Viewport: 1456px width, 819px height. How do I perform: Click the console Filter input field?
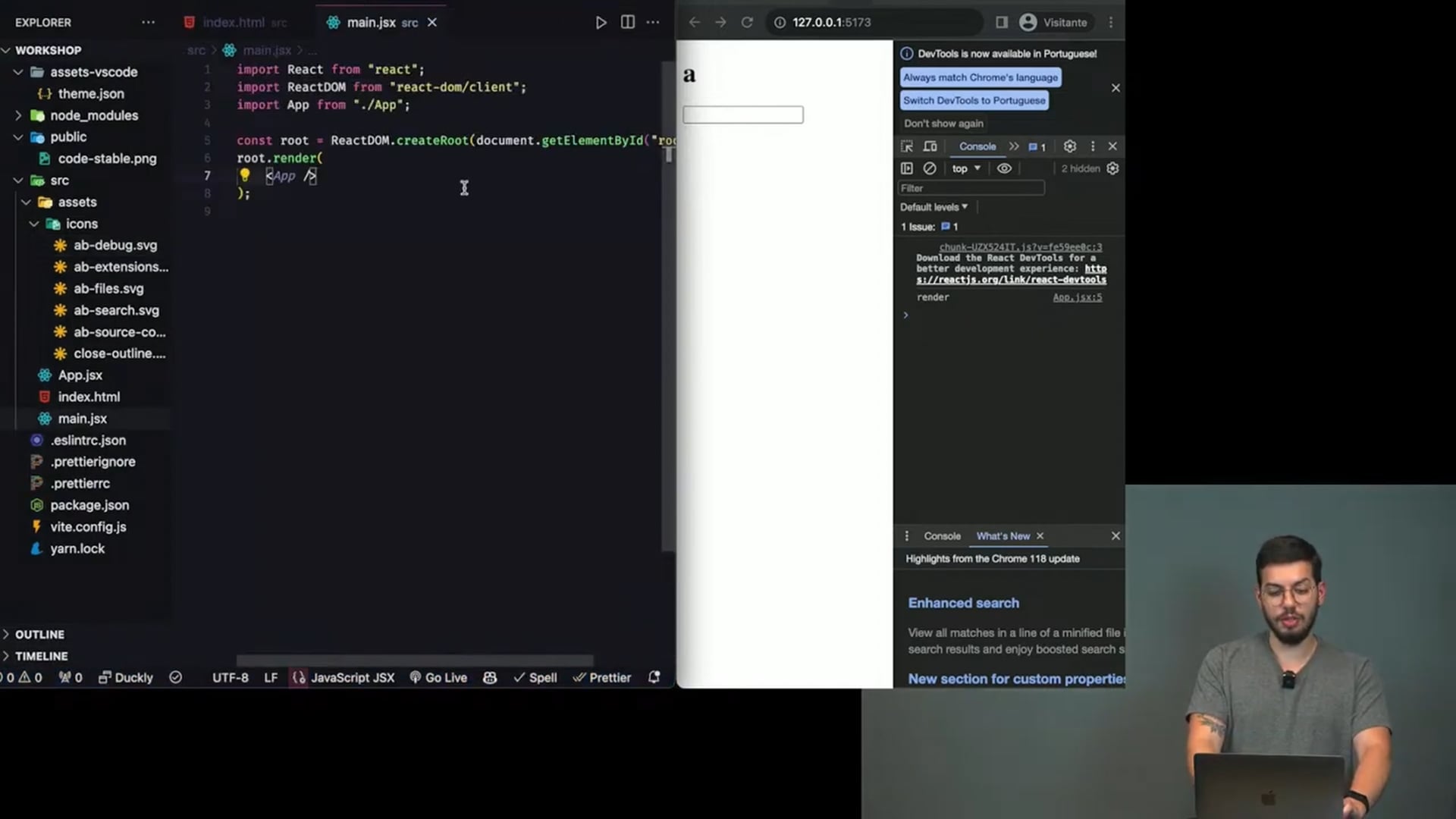tap(971, 188)
